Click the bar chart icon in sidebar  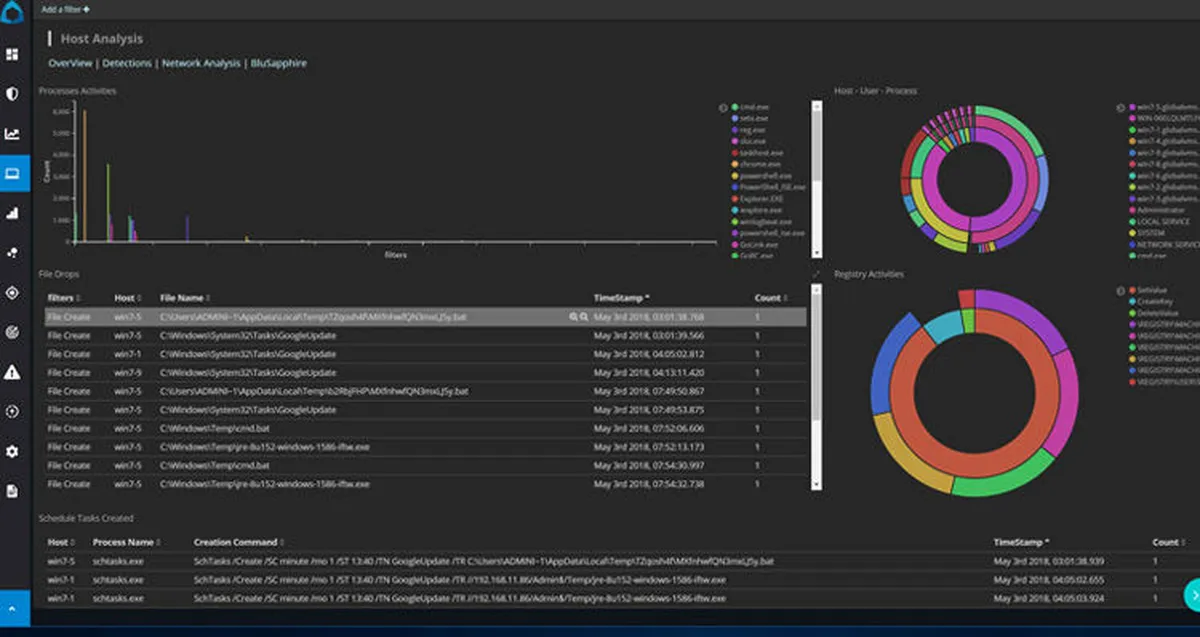(x=13, y=212)
